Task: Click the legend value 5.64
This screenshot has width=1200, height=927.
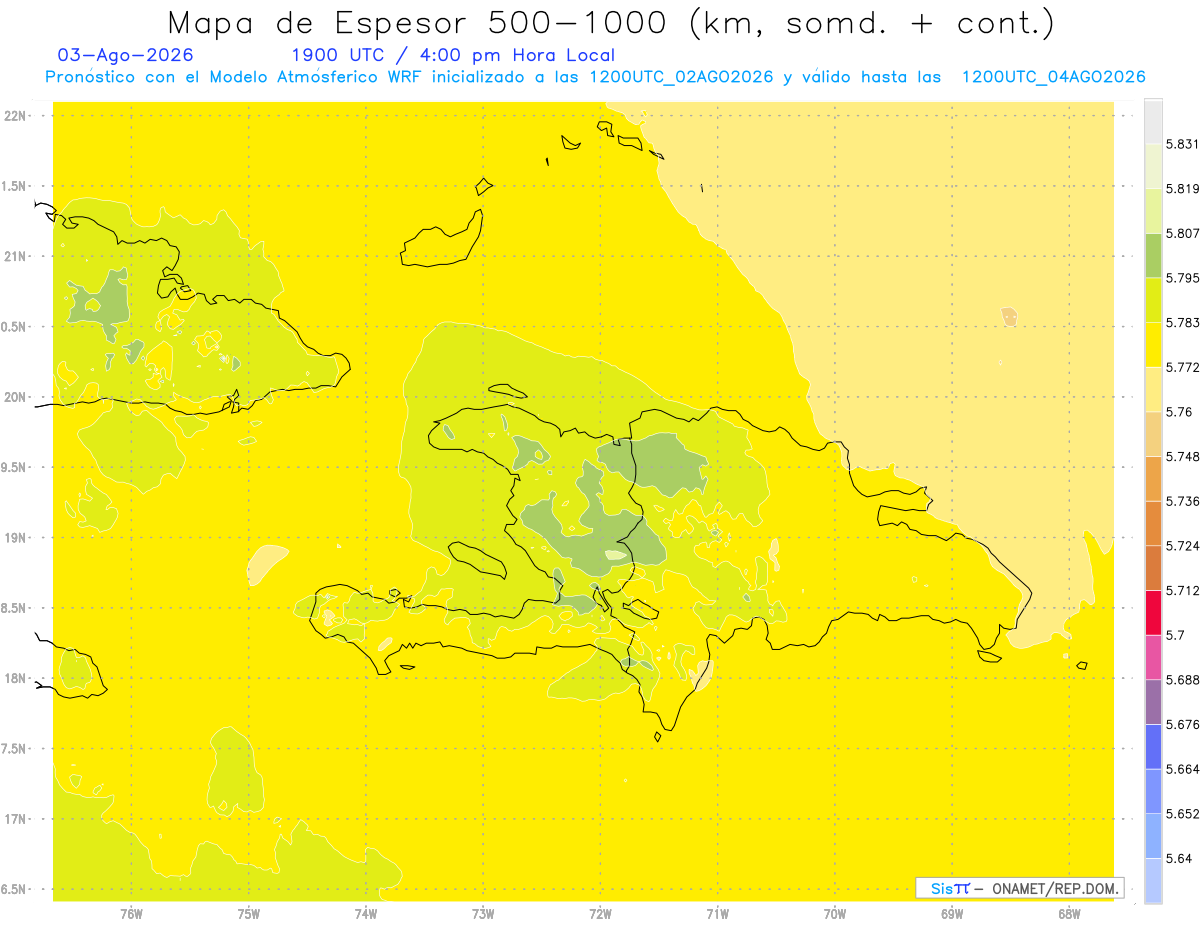Action: coord(1179,858)
